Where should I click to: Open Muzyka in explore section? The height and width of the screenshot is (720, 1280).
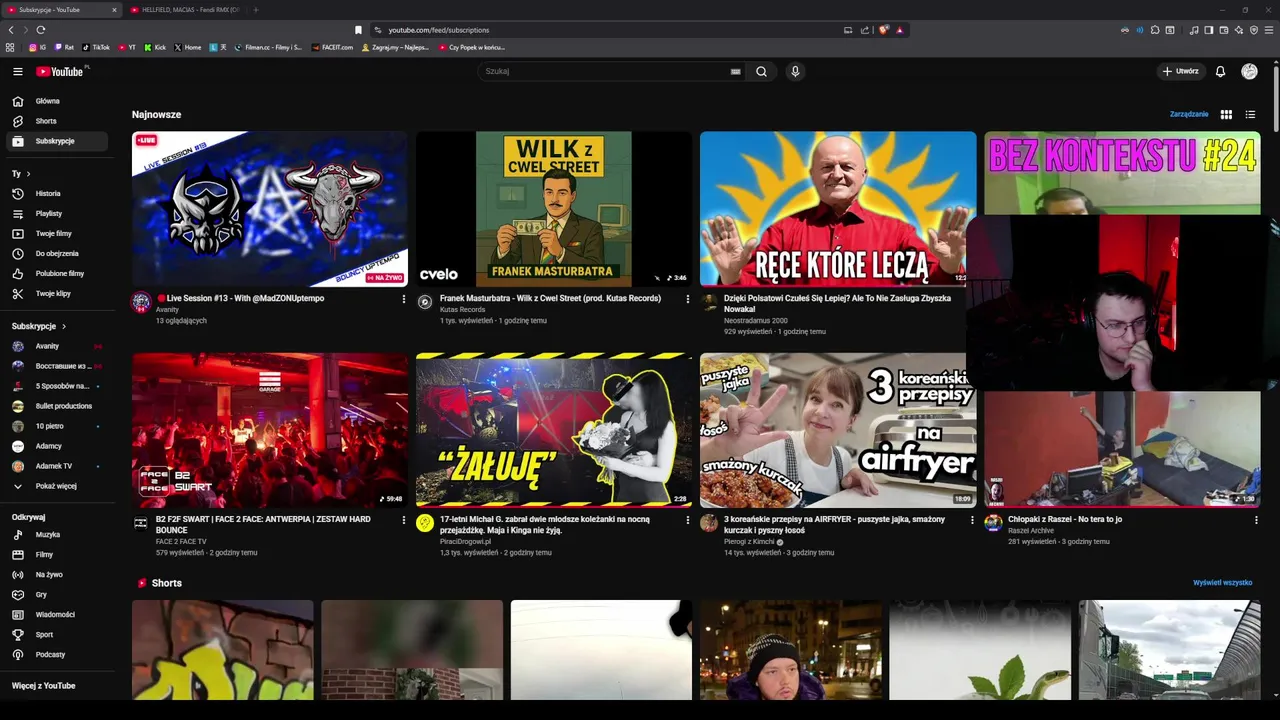click(58, 534)
